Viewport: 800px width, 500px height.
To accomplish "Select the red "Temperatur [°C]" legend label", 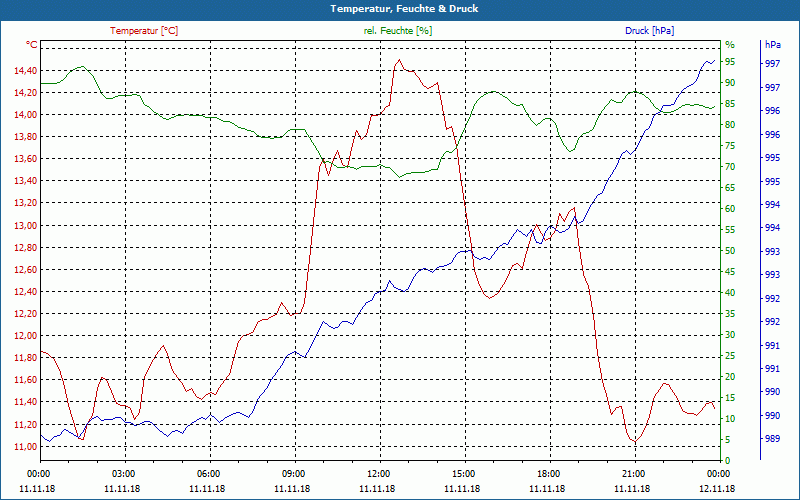I will click(x=144, y=31).
